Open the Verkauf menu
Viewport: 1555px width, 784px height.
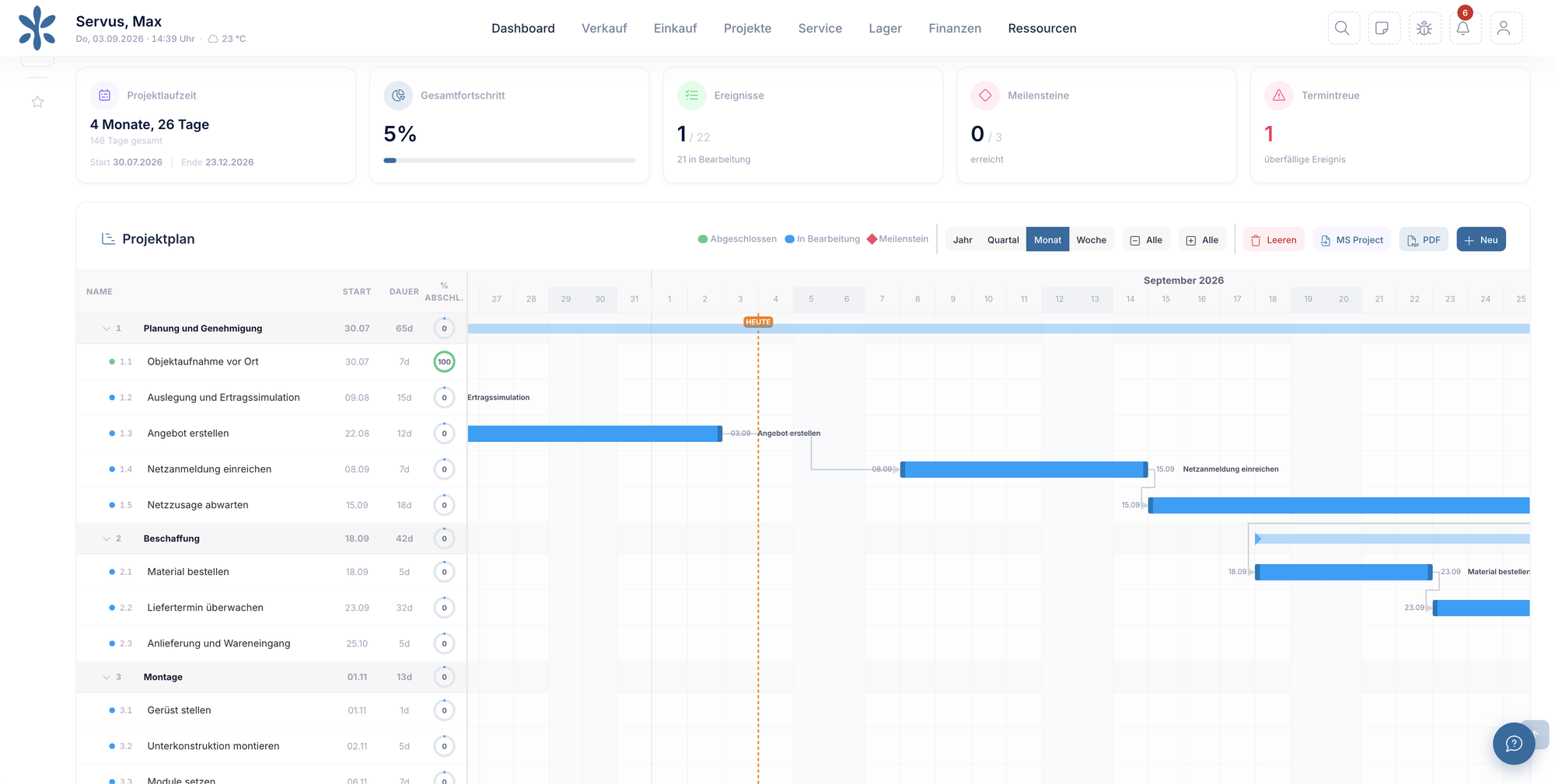(x=604, y=28)
